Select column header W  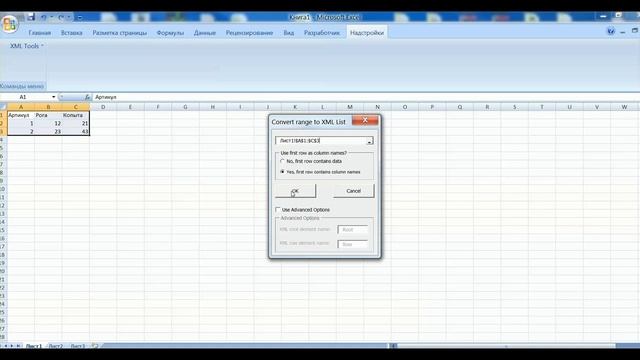click(x=624, y=107)
